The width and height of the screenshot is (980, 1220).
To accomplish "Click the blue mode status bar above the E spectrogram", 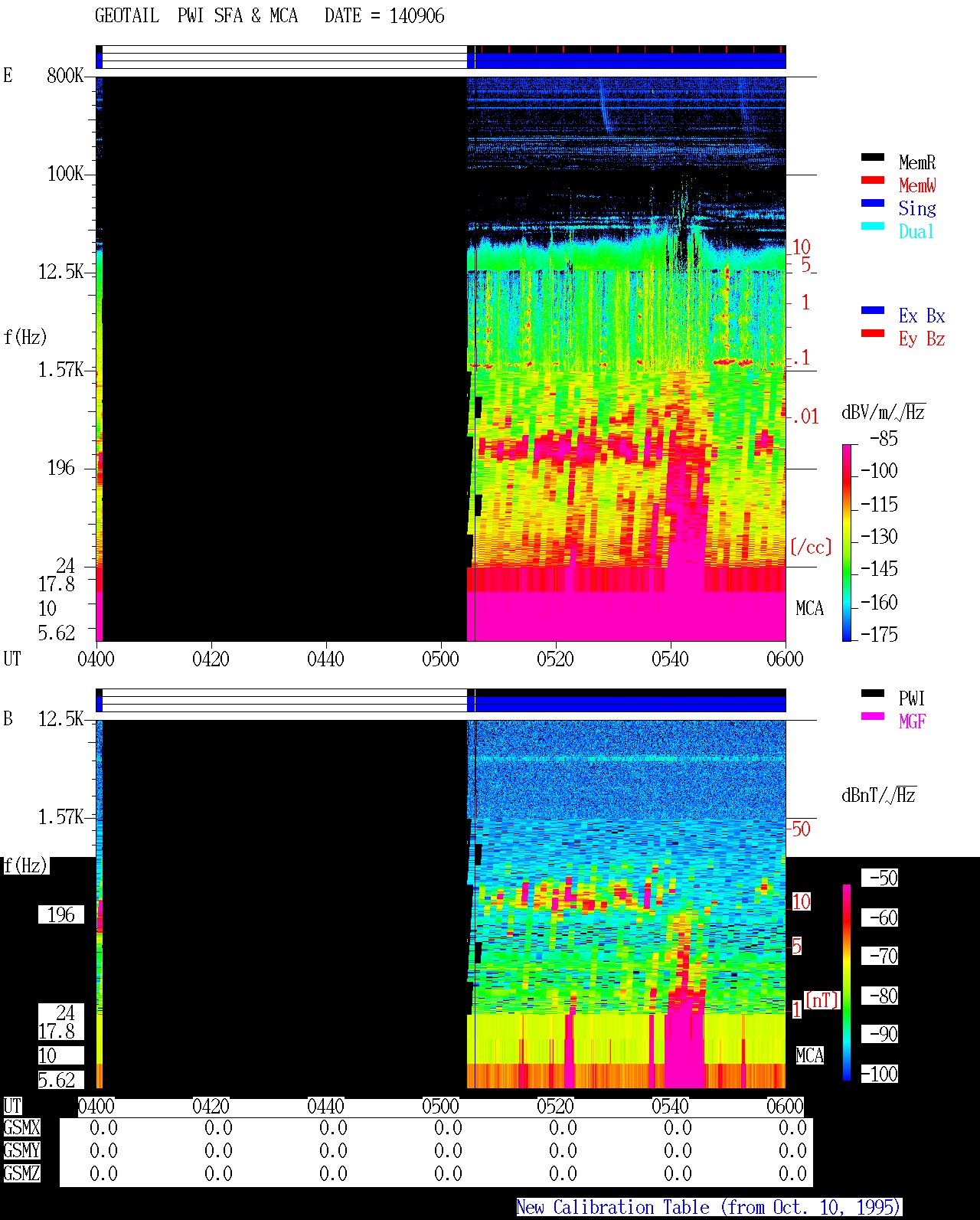I will click(630, 61).
